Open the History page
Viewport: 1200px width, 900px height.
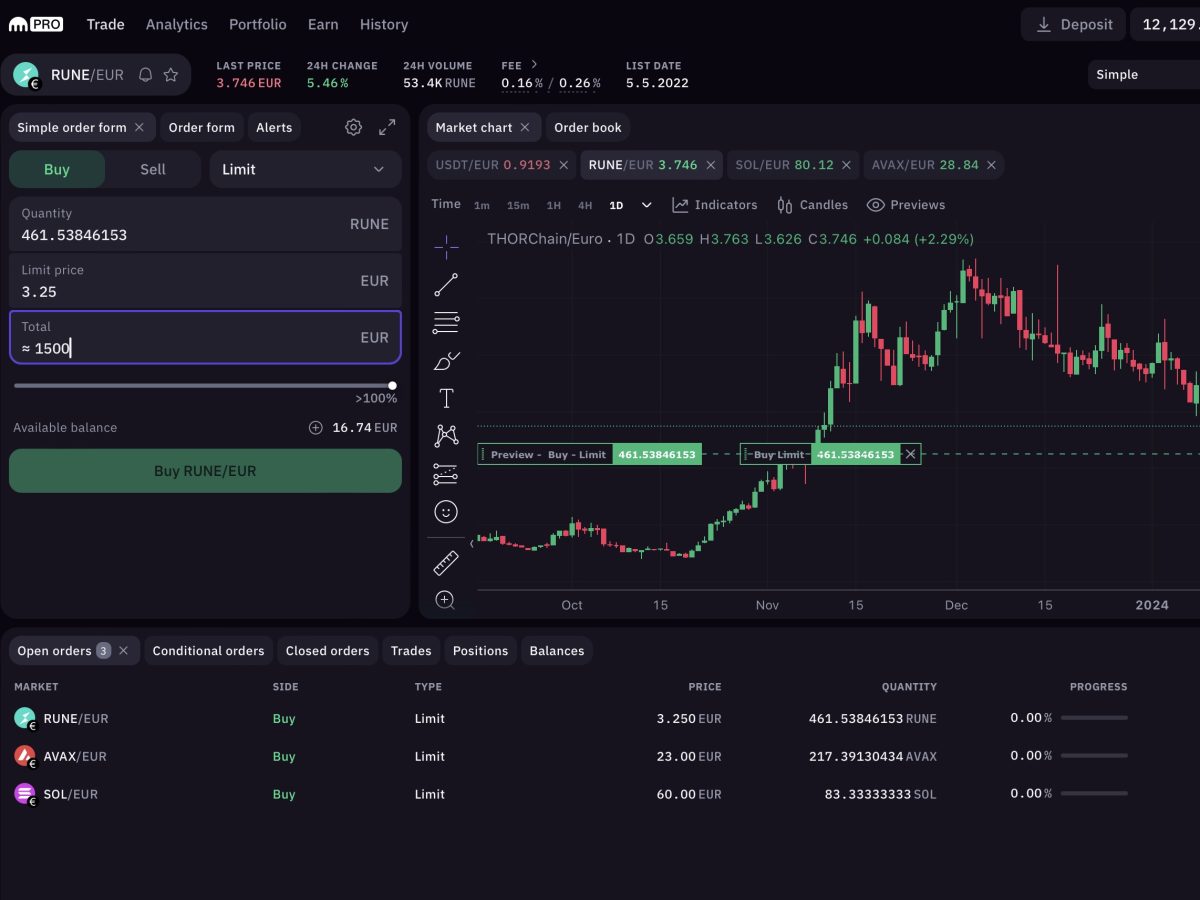(384, 24)
